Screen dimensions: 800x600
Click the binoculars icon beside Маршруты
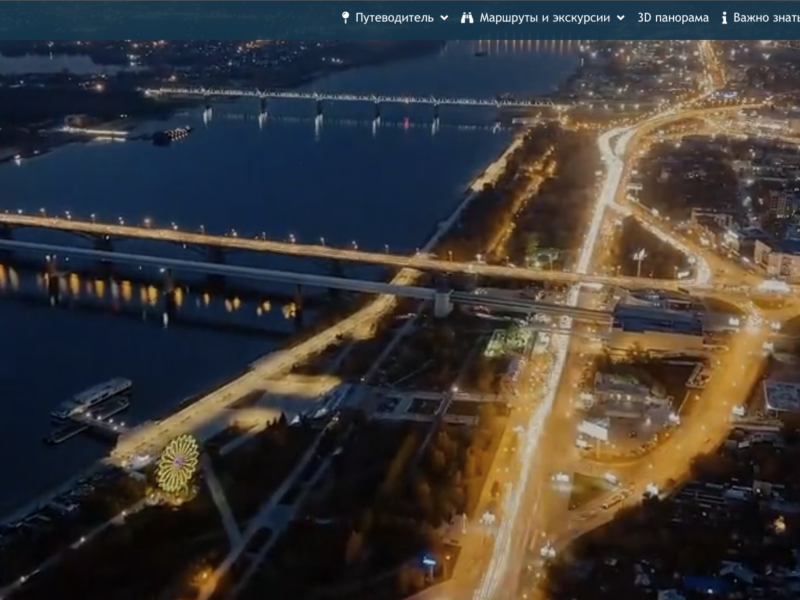click(x=467, y=18)
